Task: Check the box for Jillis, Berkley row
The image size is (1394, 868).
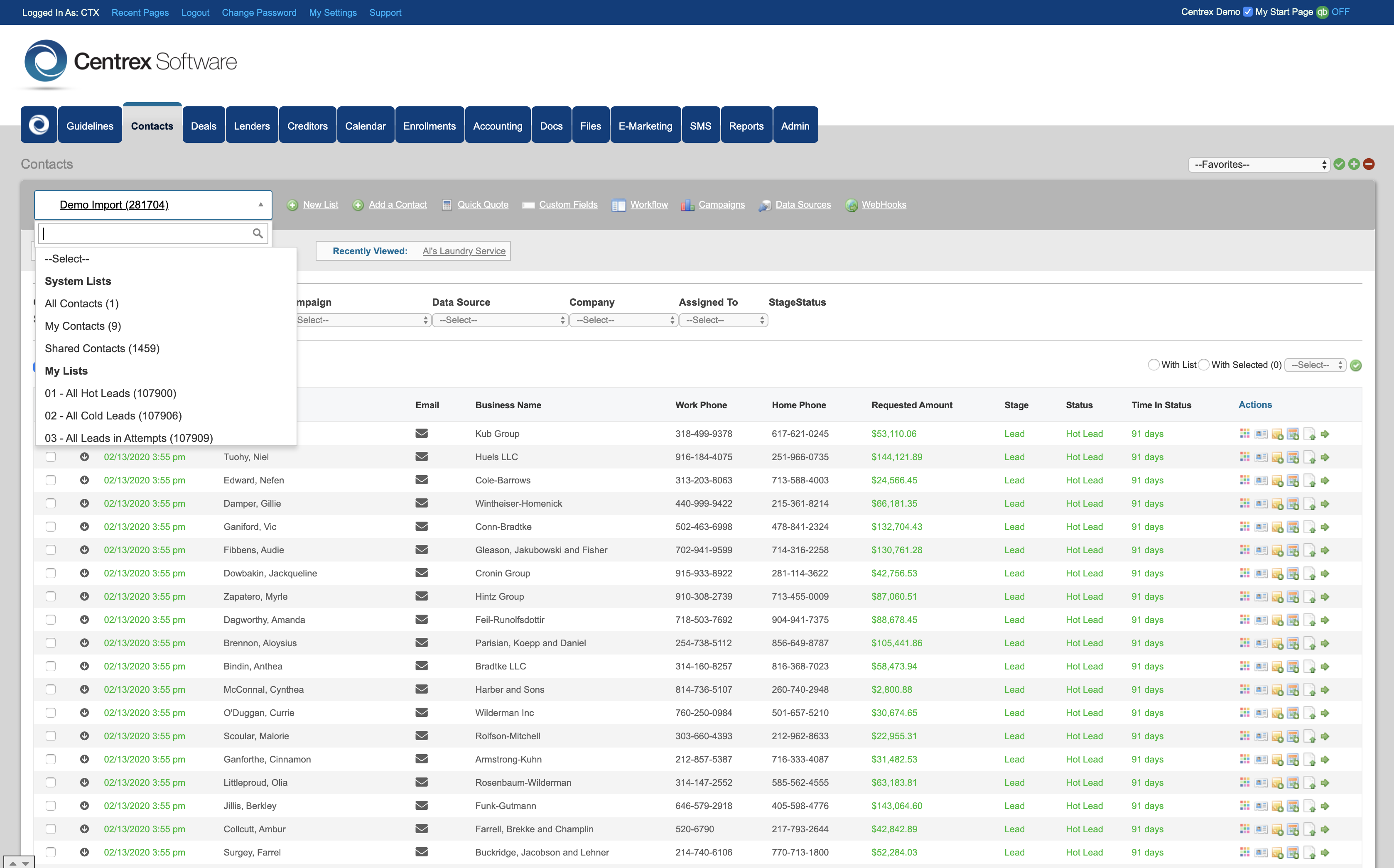Action: click(51, 805)
